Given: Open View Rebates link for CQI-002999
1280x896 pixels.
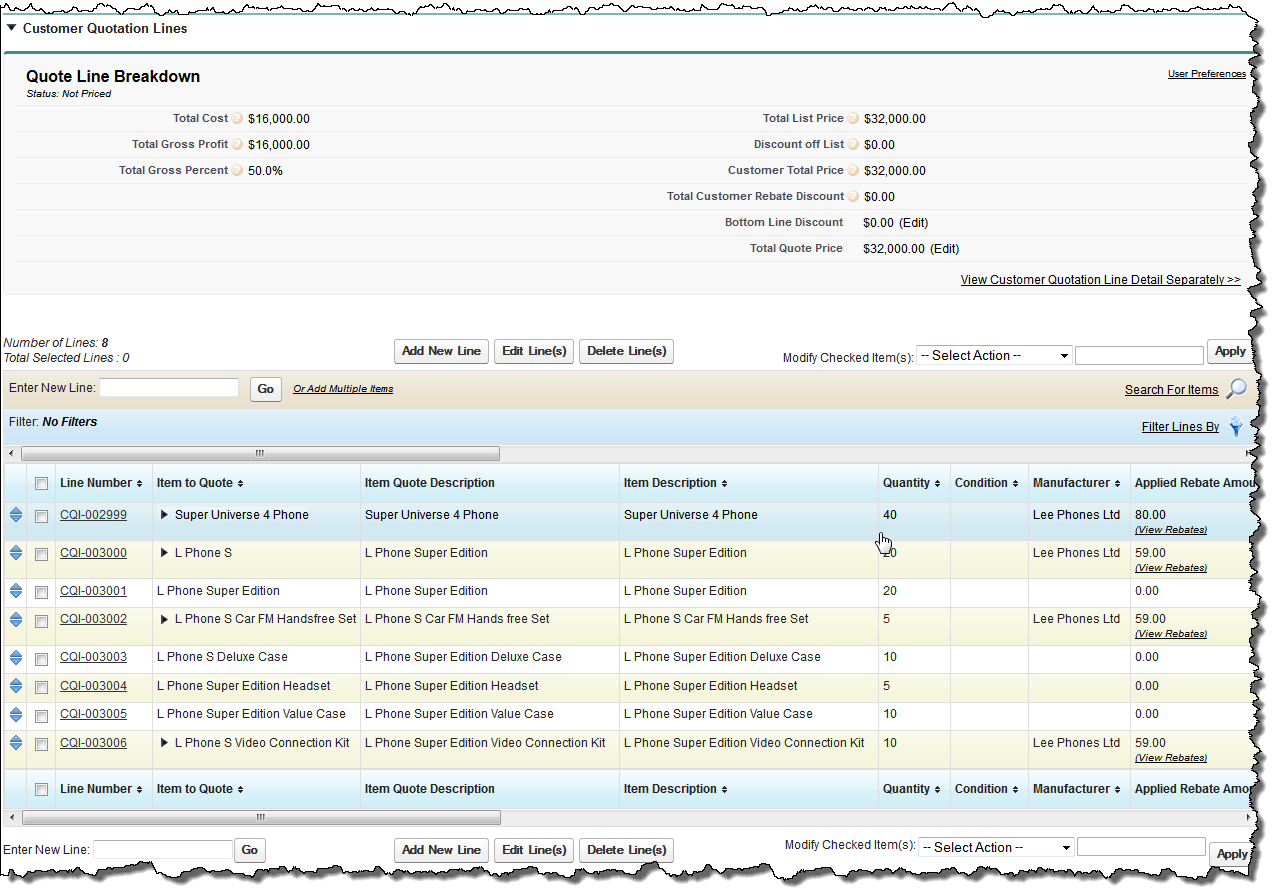Looking at the screenshot, I should pos(1170,530).
